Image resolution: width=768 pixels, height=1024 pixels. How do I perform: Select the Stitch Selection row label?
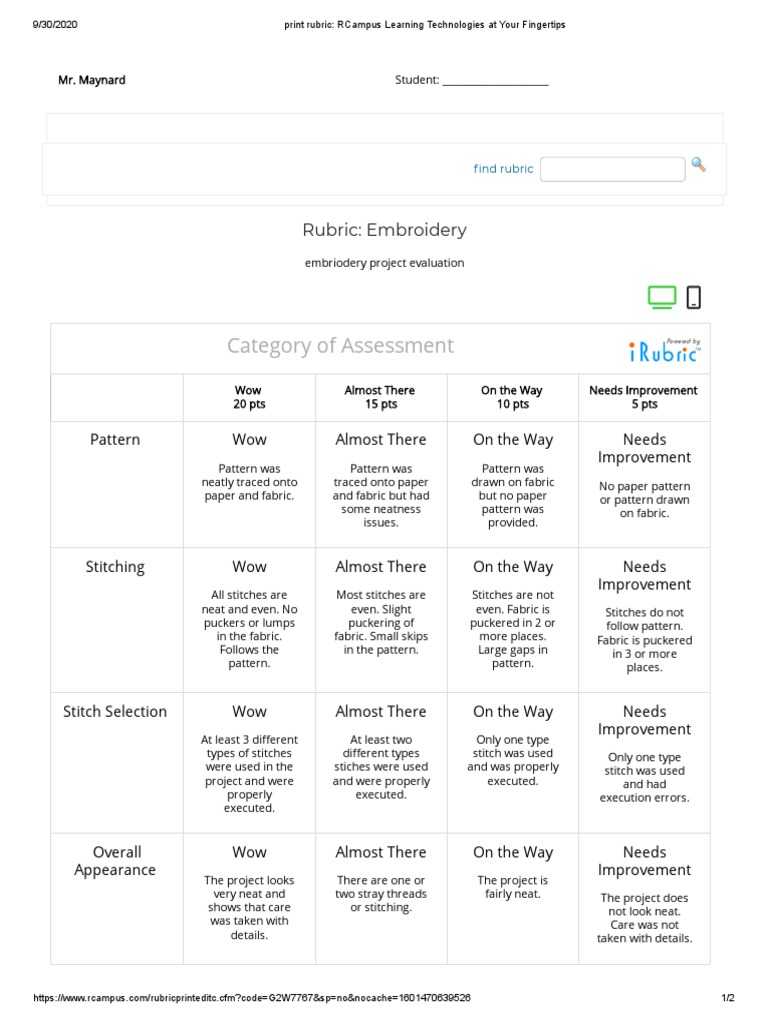[115, 712]
